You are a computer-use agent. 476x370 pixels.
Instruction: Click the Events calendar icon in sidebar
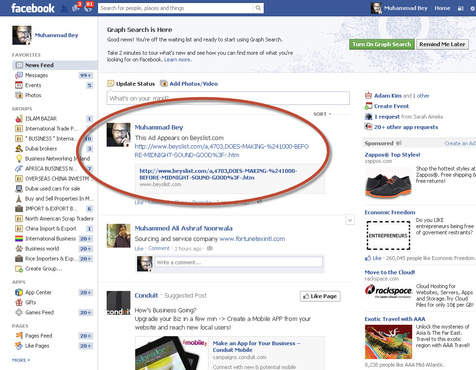tap(19, 85)
